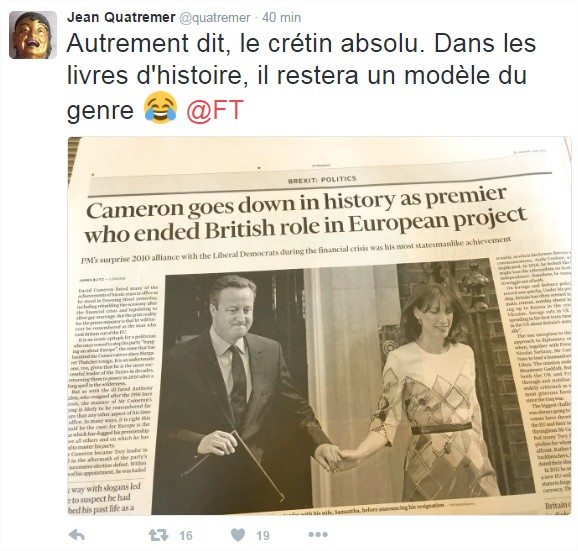Open the @quatremer handle link
Image resolution: width=578 pixels, height=551 pixels.
click(x=215, y=18)
